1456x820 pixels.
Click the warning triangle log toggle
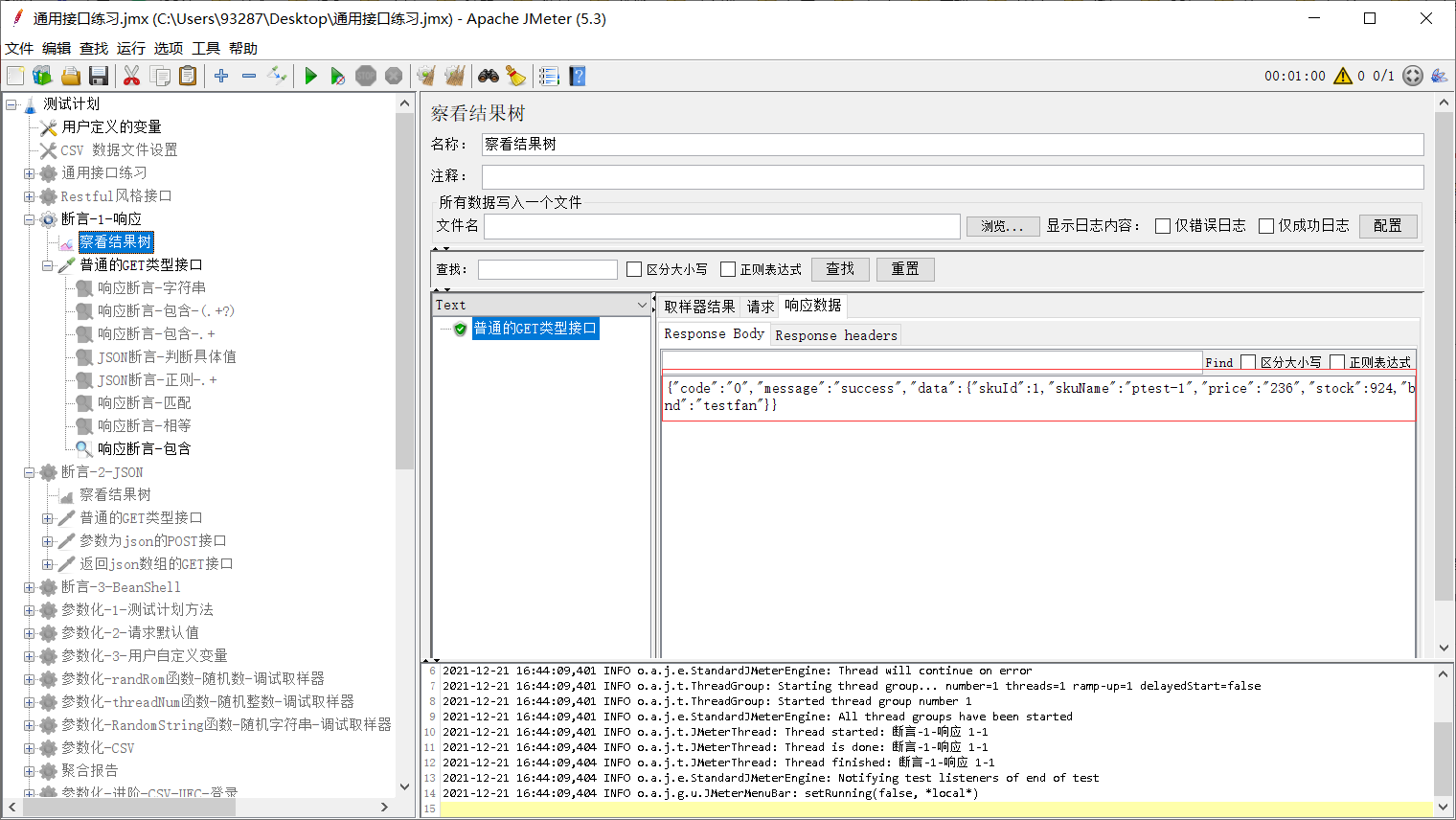coord(1343,76)
